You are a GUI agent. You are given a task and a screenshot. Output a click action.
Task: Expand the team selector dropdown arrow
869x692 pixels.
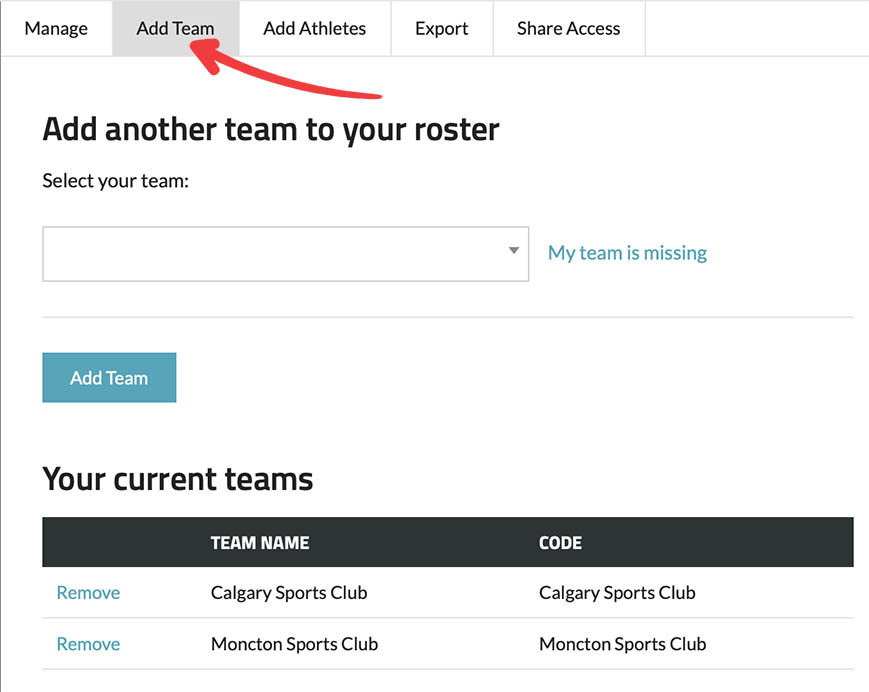513,251
